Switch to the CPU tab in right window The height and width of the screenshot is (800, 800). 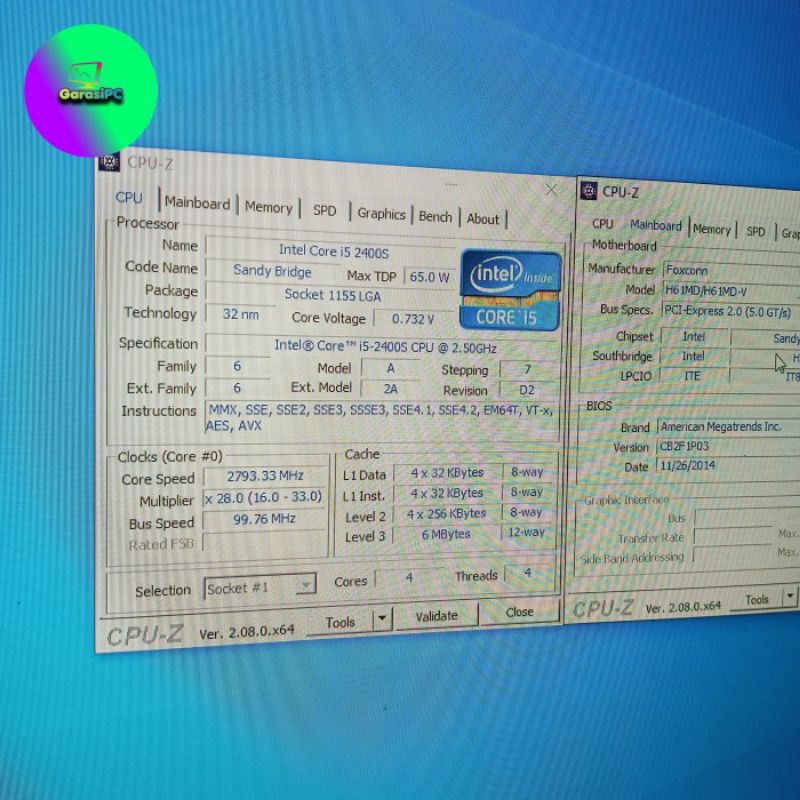(603, 224)
